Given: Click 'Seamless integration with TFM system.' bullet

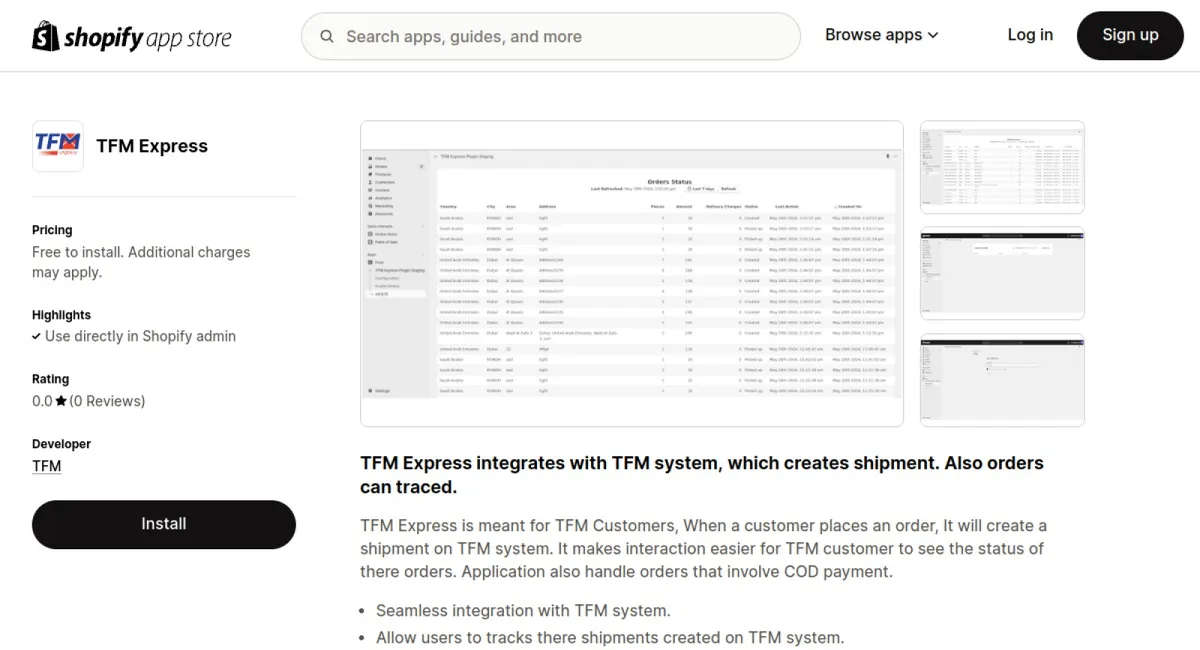Looking at the screenshot, I should coord(523,610).
